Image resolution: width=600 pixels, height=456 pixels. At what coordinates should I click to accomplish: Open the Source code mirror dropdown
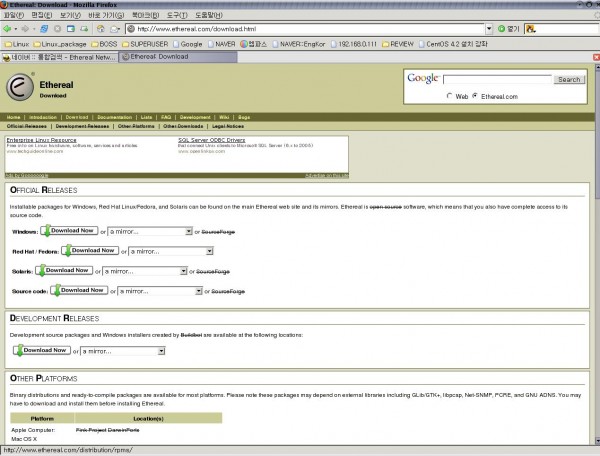point(160,291)
